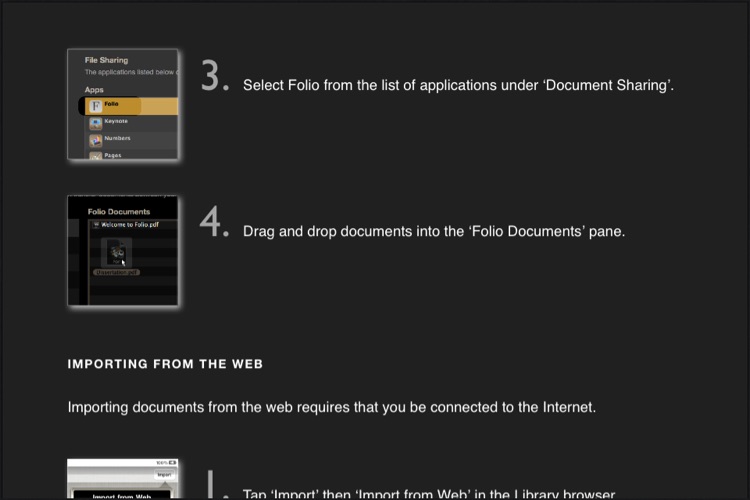Click the 'Folio Documents' heading
750x500 pixels.
click(119, 211)
